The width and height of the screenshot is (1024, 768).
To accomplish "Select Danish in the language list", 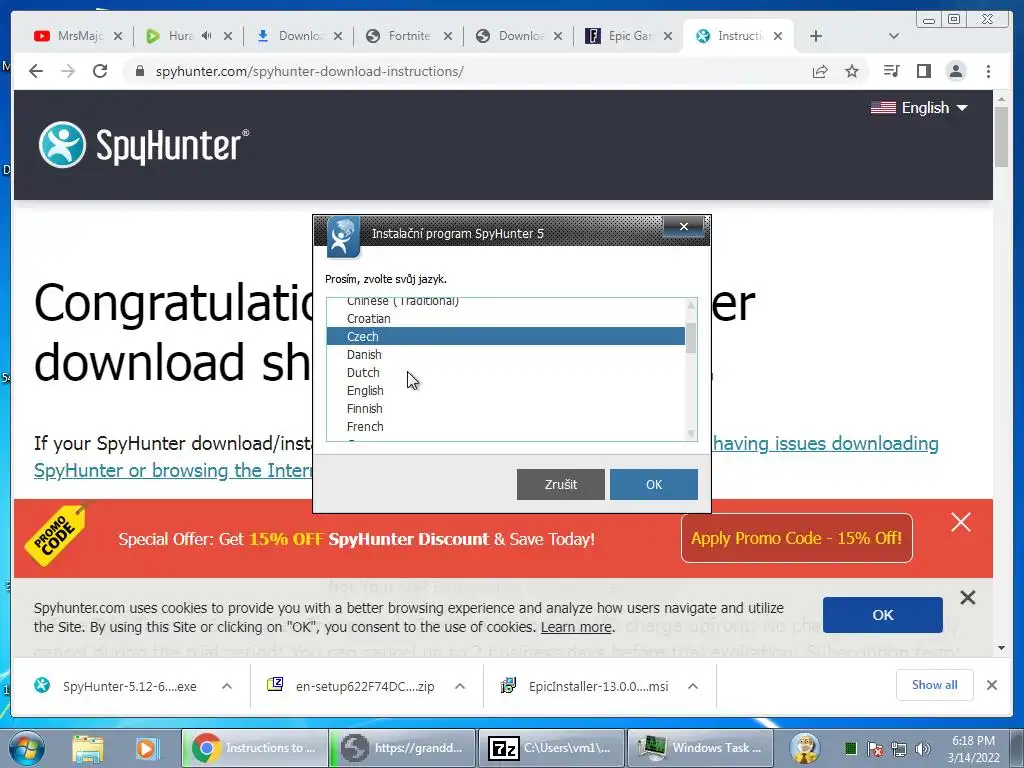I will (x=505, y=355).
